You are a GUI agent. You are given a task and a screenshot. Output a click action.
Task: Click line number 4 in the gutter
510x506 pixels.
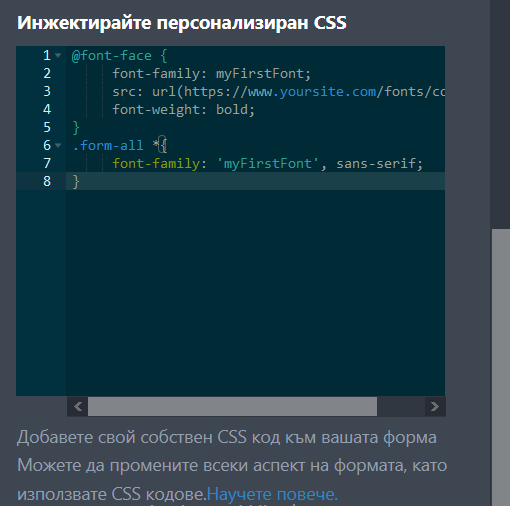click(x=47, y=109)
